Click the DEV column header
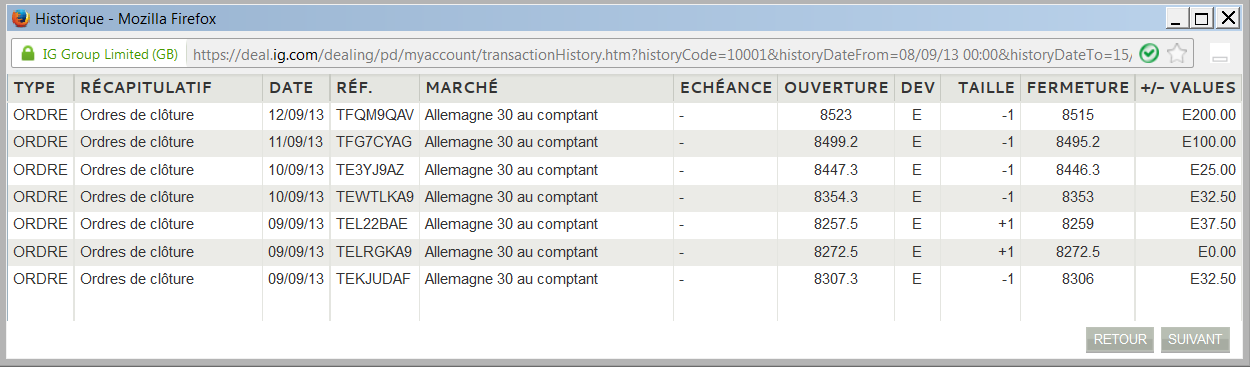The width and height of the screenshot is (1250, 367). coord(917,88)
